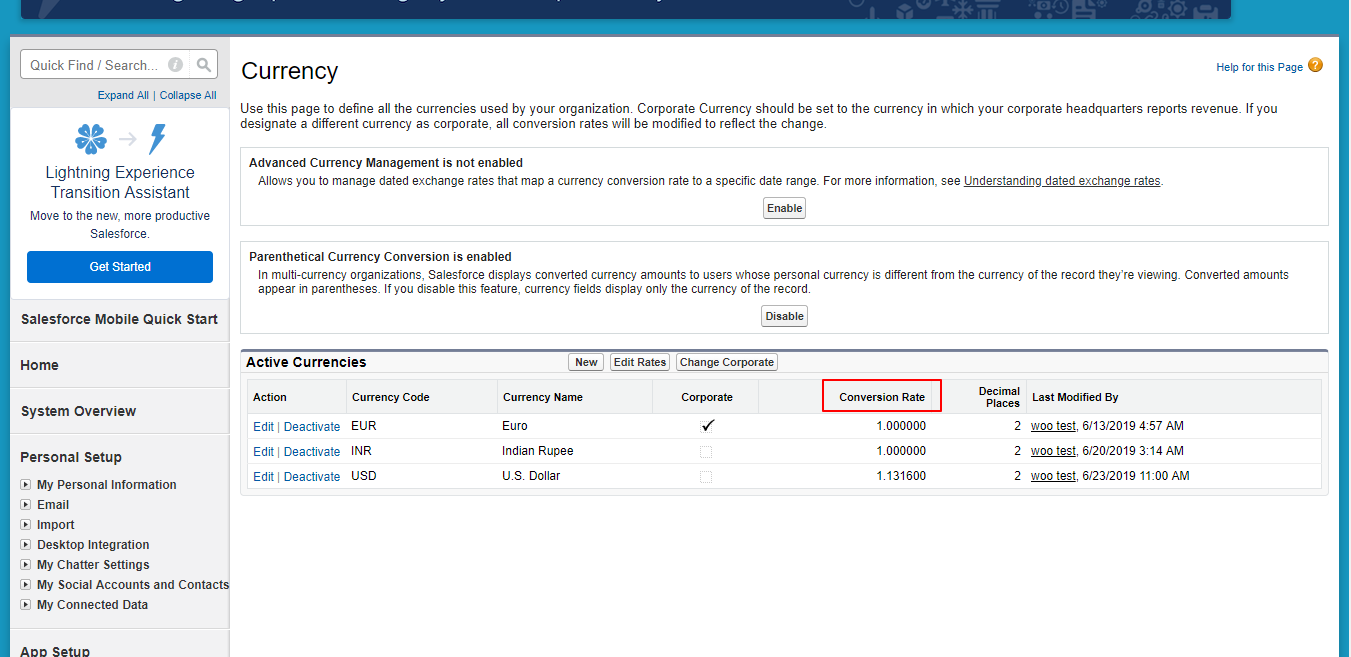Viewport: 1351px width, 657px height.
Task: Expand the My Chatter Settings arrow
Action: (x=26, y=565)
